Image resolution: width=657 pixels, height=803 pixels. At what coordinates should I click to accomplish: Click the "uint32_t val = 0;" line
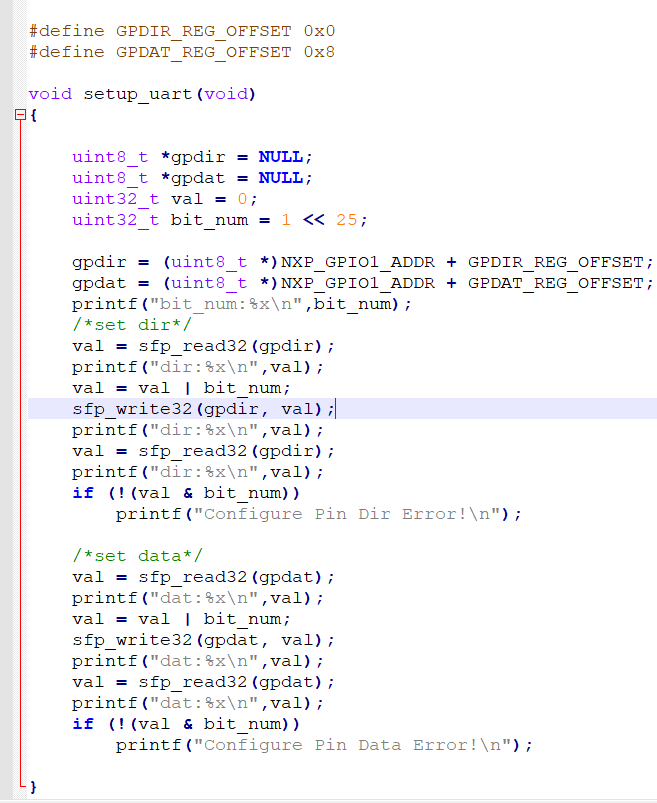164,199
